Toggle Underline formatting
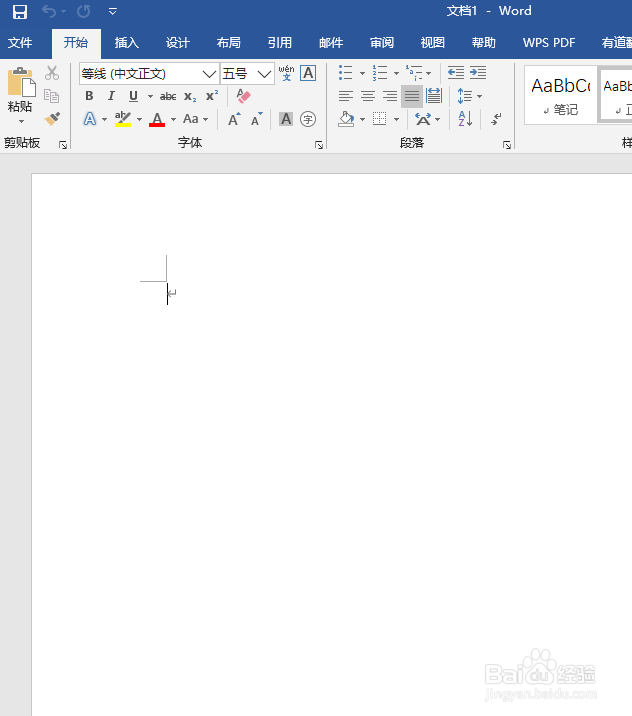632x716 pixels. coord(133,96)
